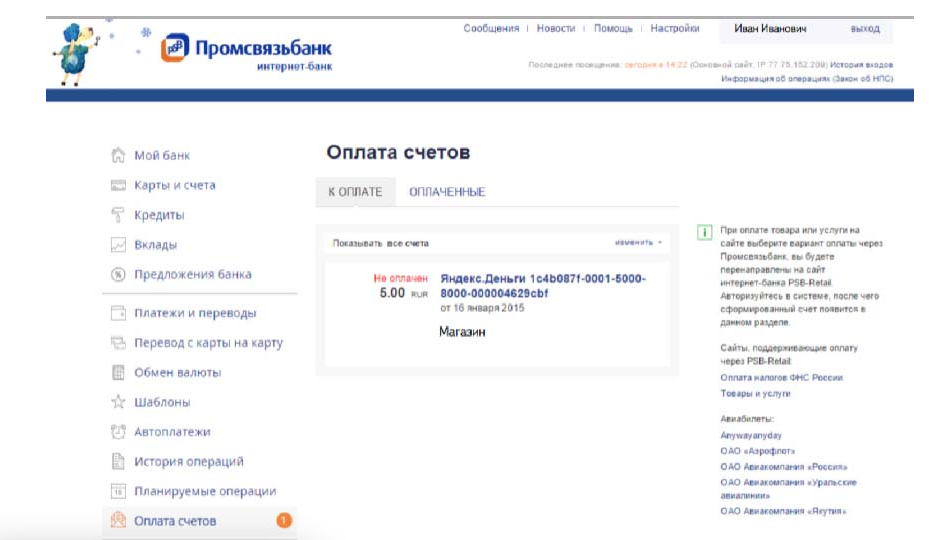Open Платежи и переводы
The height and width of the screenshot is (540, 941).
195,313
